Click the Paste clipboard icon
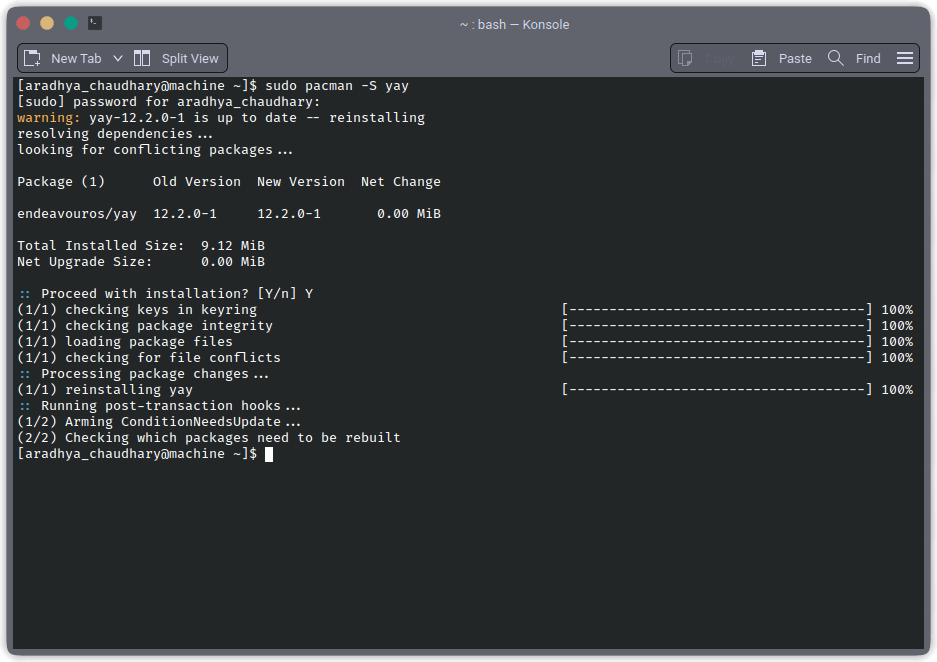 click(x=759, y=58)
